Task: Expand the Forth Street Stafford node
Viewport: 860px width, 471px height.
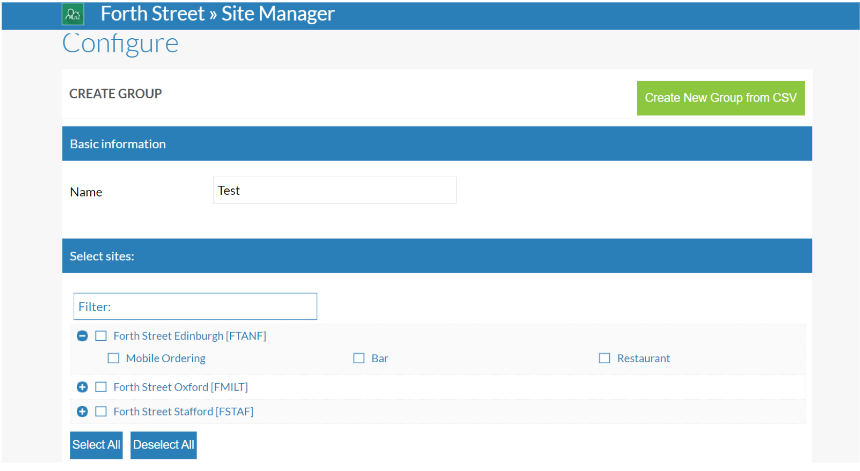Action: (x=83, y=412)
